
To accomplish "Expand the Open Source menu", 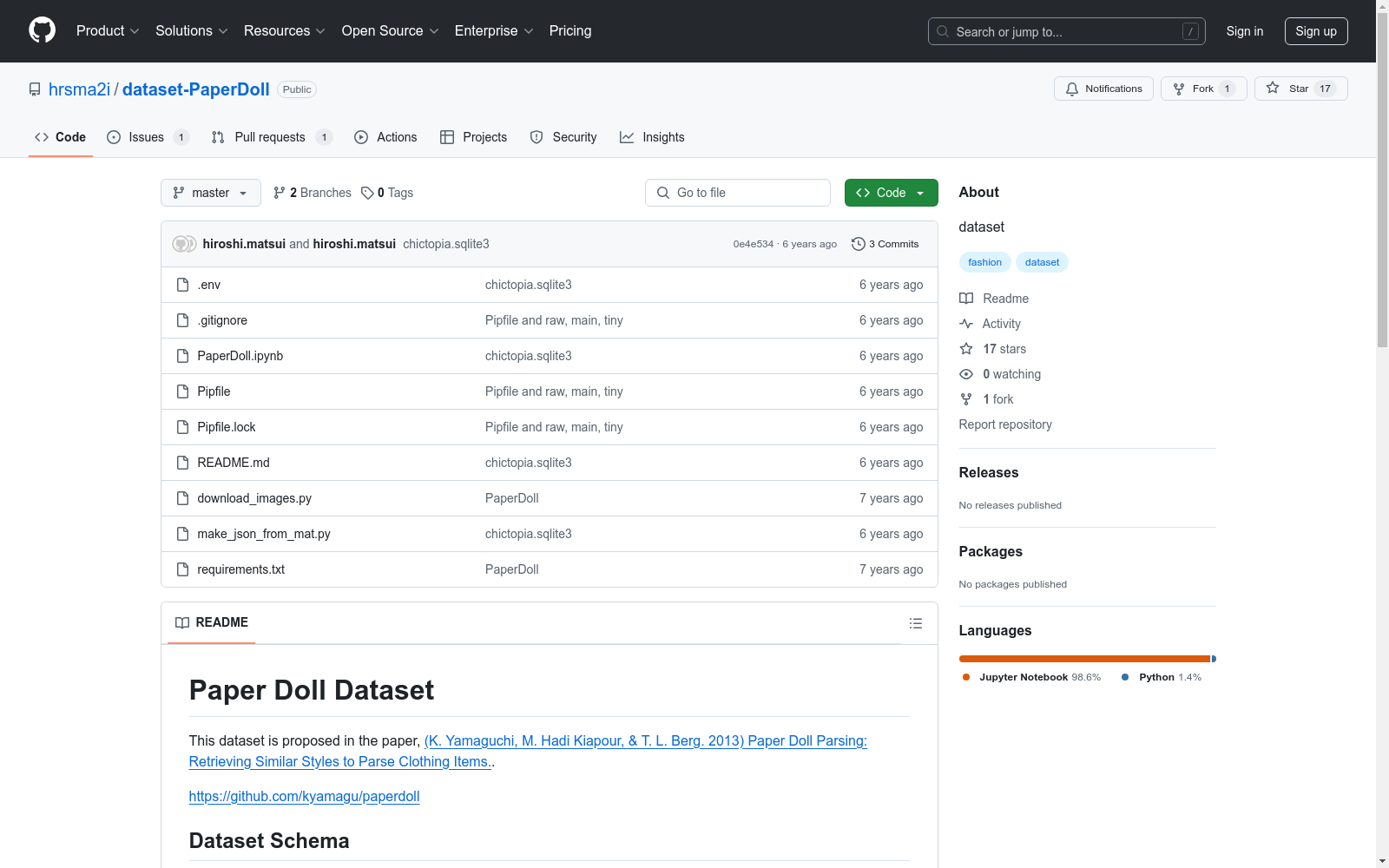I will coord(391,30).
